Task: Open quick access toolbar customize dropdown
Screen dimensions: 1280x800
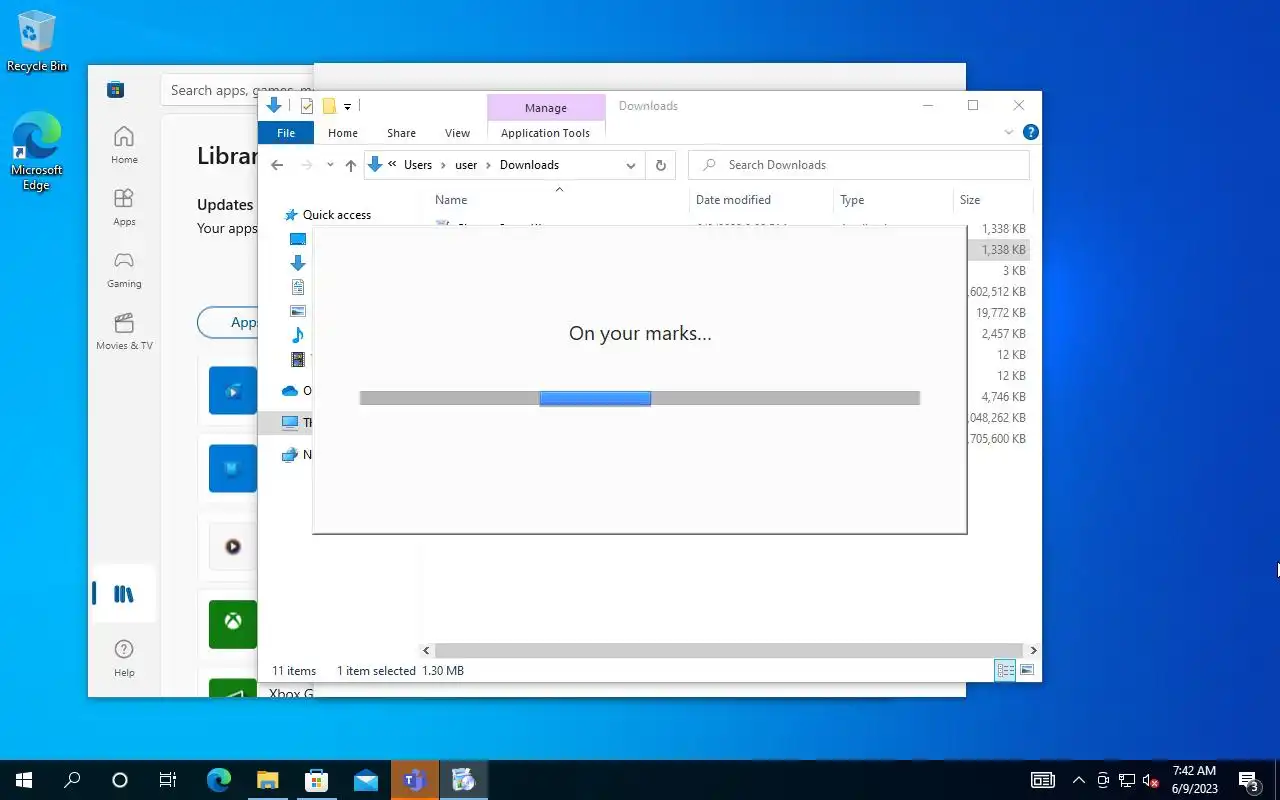Action: (x=348, y=106)
